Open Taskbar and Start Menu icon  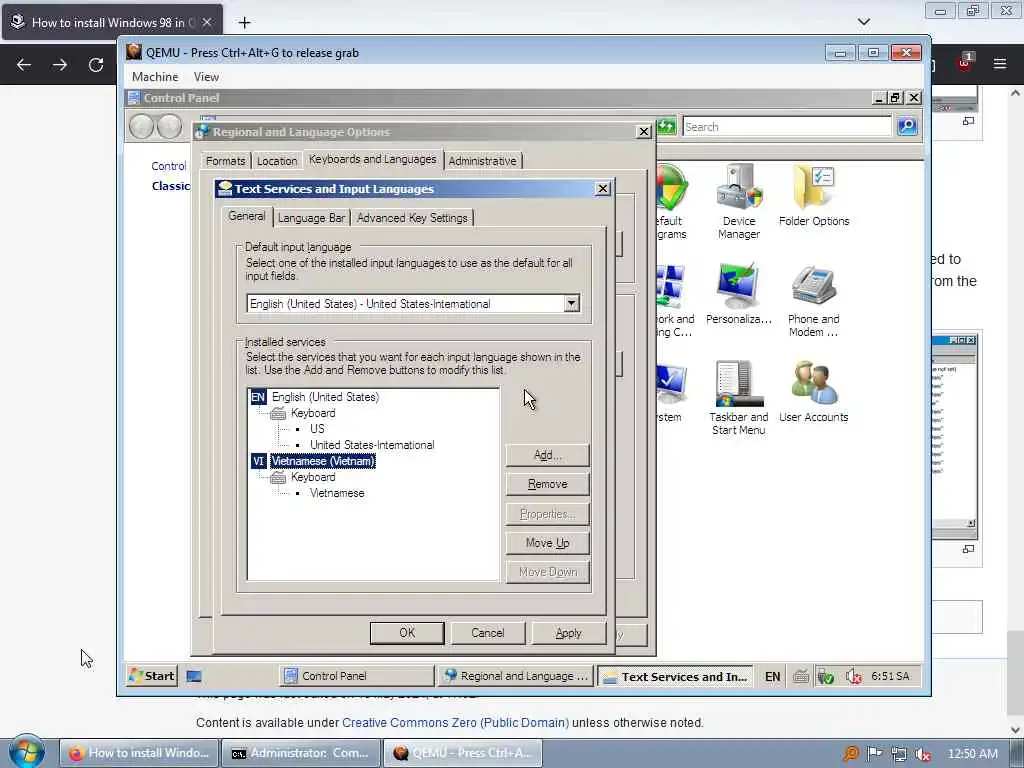[739, 397]
